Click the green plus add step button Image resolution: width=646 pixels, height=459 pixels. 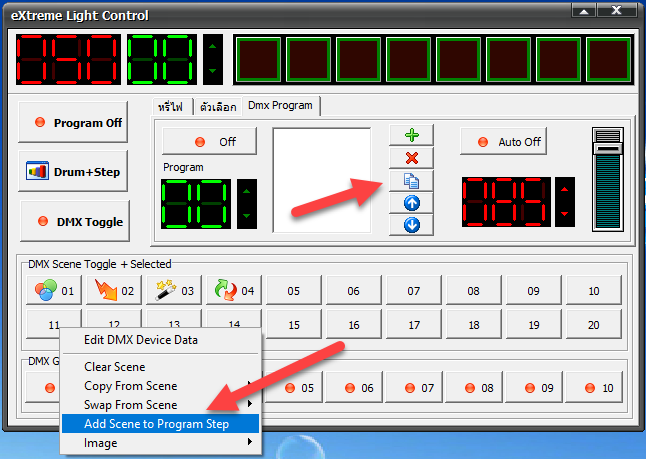point(411,135)
